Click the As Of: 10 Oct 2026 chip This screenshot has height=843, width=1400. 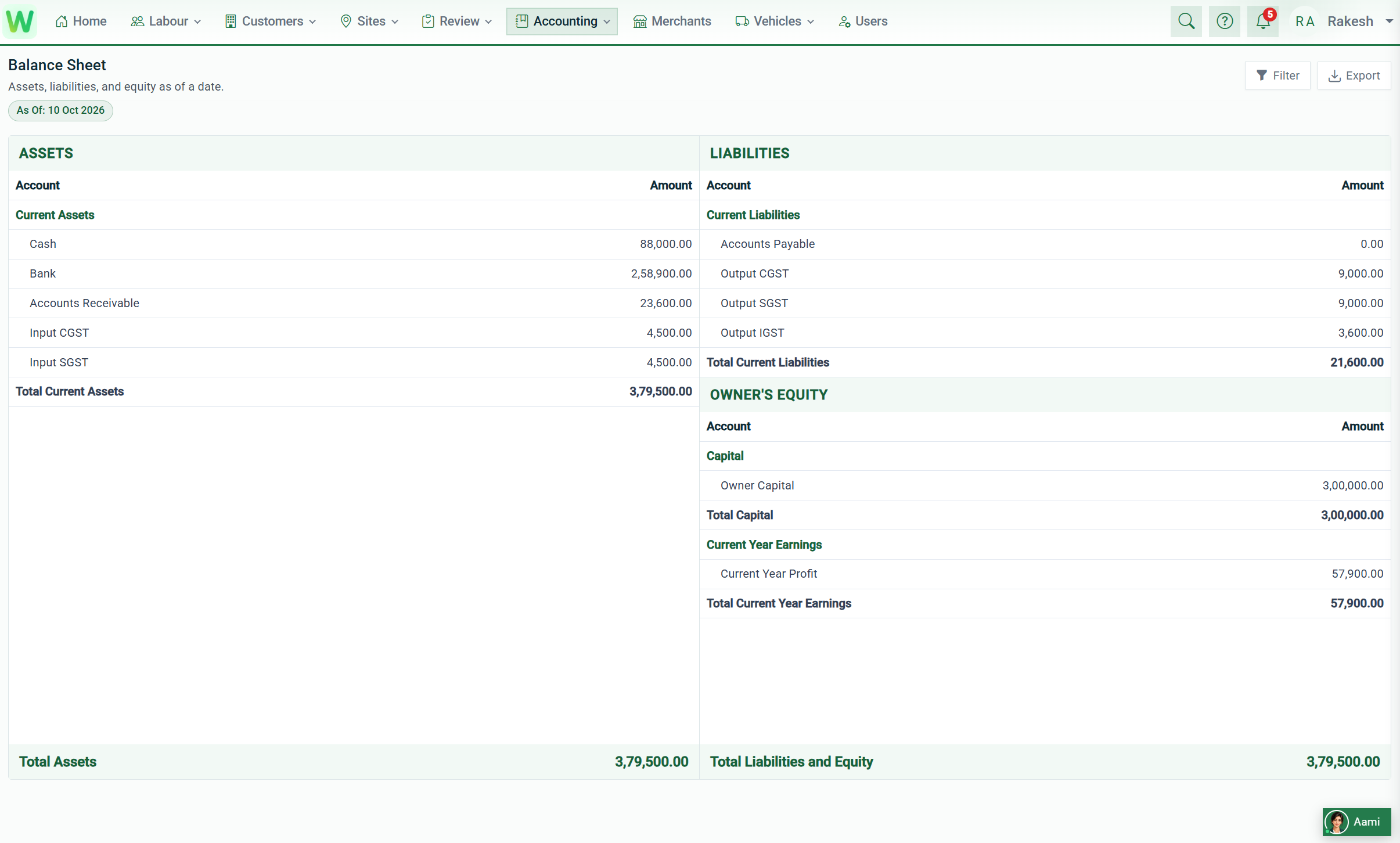point(60,110)
